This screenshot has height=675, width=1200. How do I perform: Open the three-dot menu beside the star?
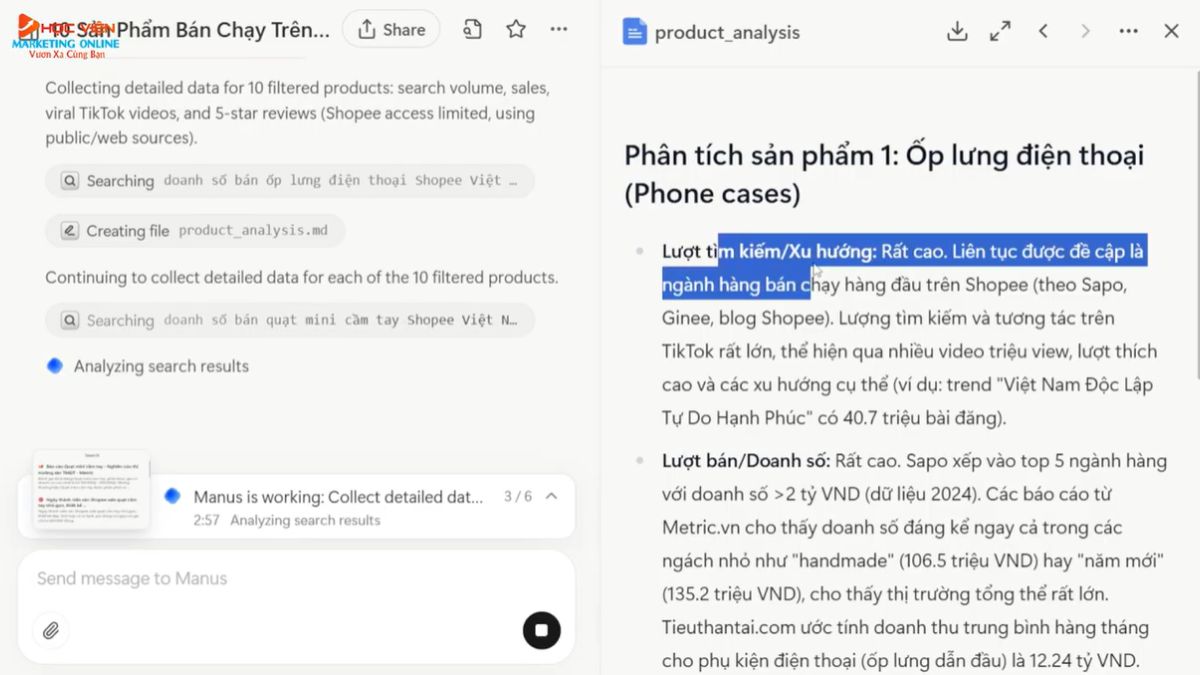point(559,30)
